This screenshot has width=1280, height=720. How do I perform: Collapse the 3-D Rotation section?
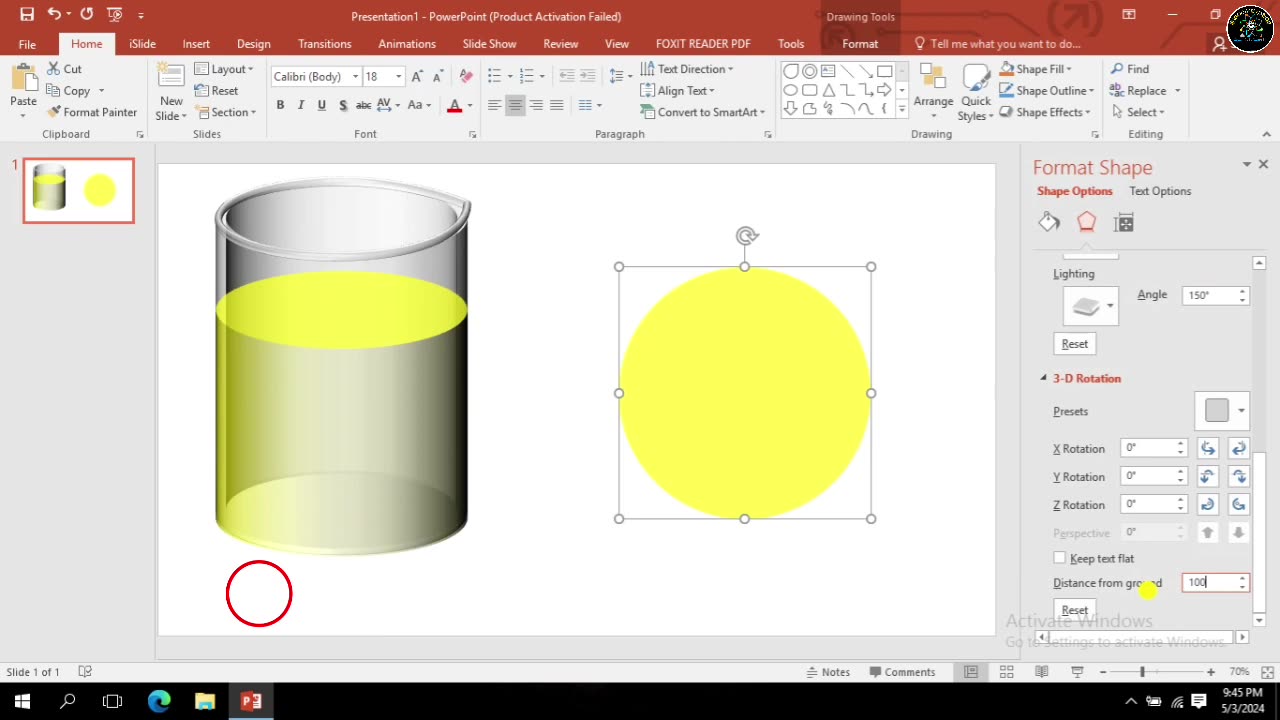click(x=1043, y=378)
